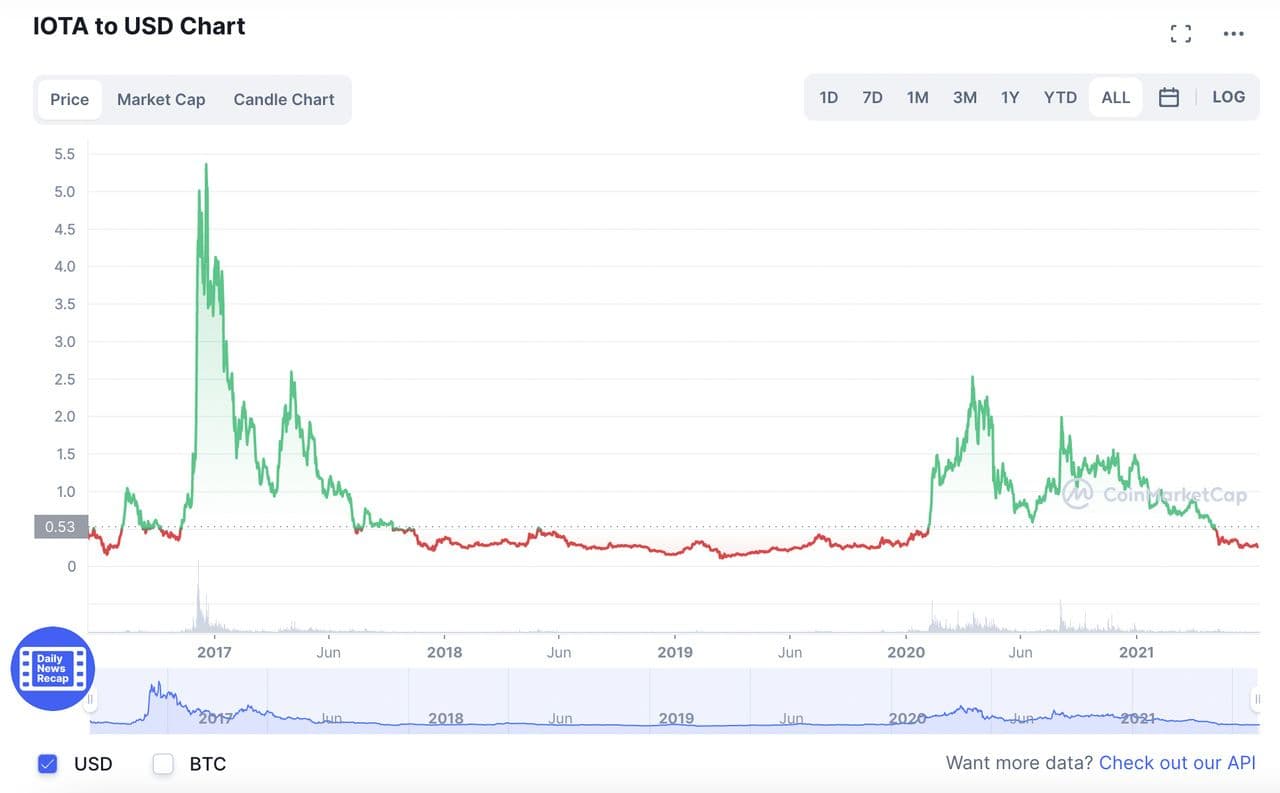The height and width of the screenshot is (793, 1280).
Task: Toggle LOG scale on chart
Action: [1228, 97]
